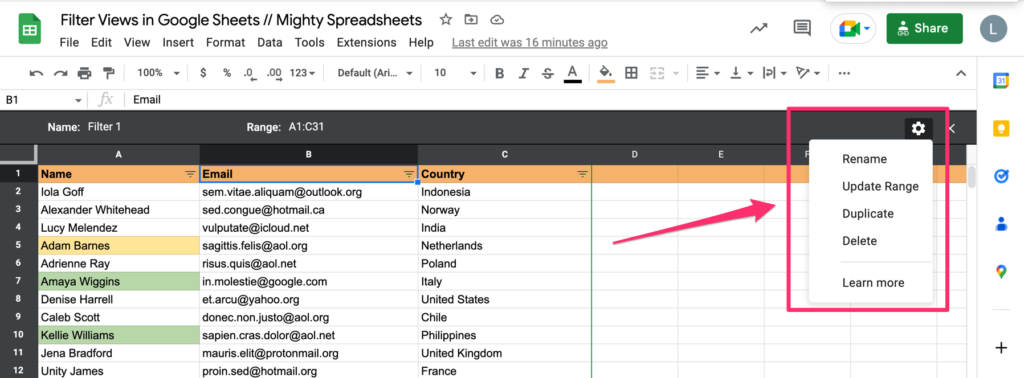Image resolution: width=1024 pixels, height=378 pixels.
Task: Open the font size 10 dropdown
Action: (455, 73)
